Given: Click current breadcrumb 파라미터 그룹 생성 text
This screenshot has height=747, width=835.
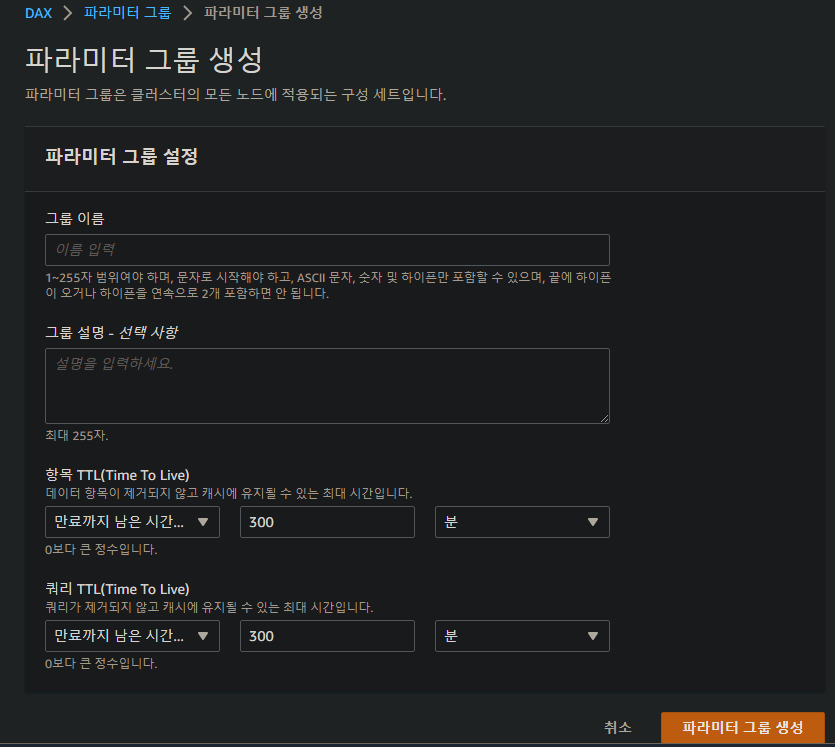Looking at the screenshot, I should pyautogui.click(x=263, y=13).
